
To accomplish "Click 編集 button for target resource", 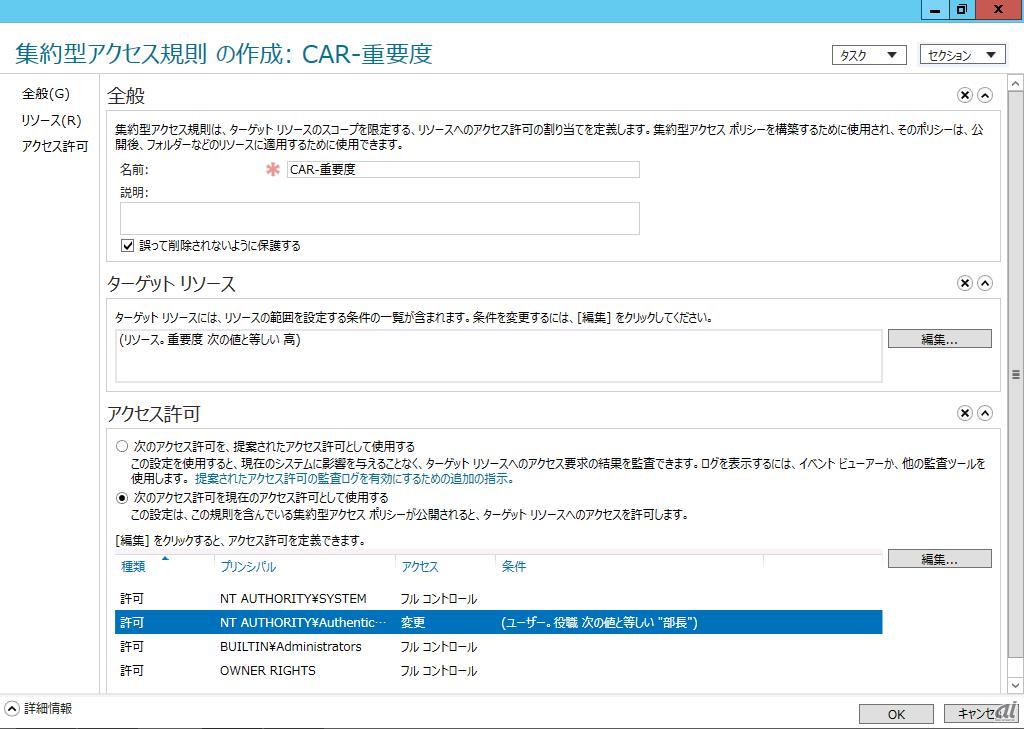I will (x=939, y=339).
